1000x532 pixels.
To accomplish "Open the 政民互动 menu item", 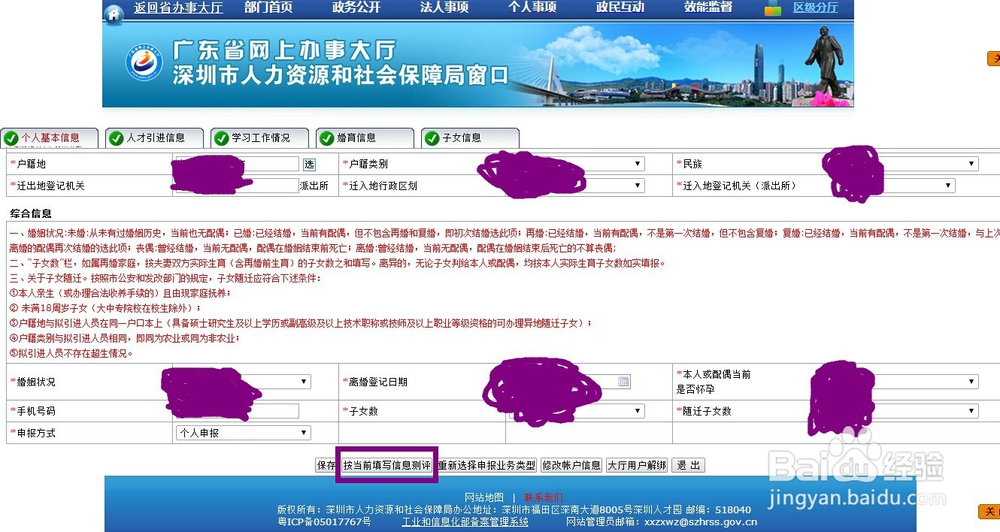I will [x=620, y=7].
